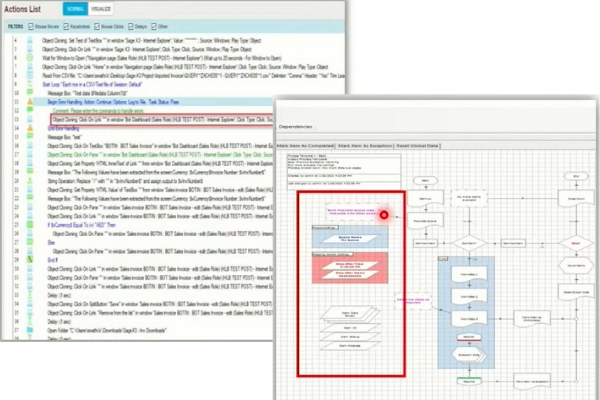Select the Start Loop action row
This screenshot has width=600, height=400.
(92, 84)
